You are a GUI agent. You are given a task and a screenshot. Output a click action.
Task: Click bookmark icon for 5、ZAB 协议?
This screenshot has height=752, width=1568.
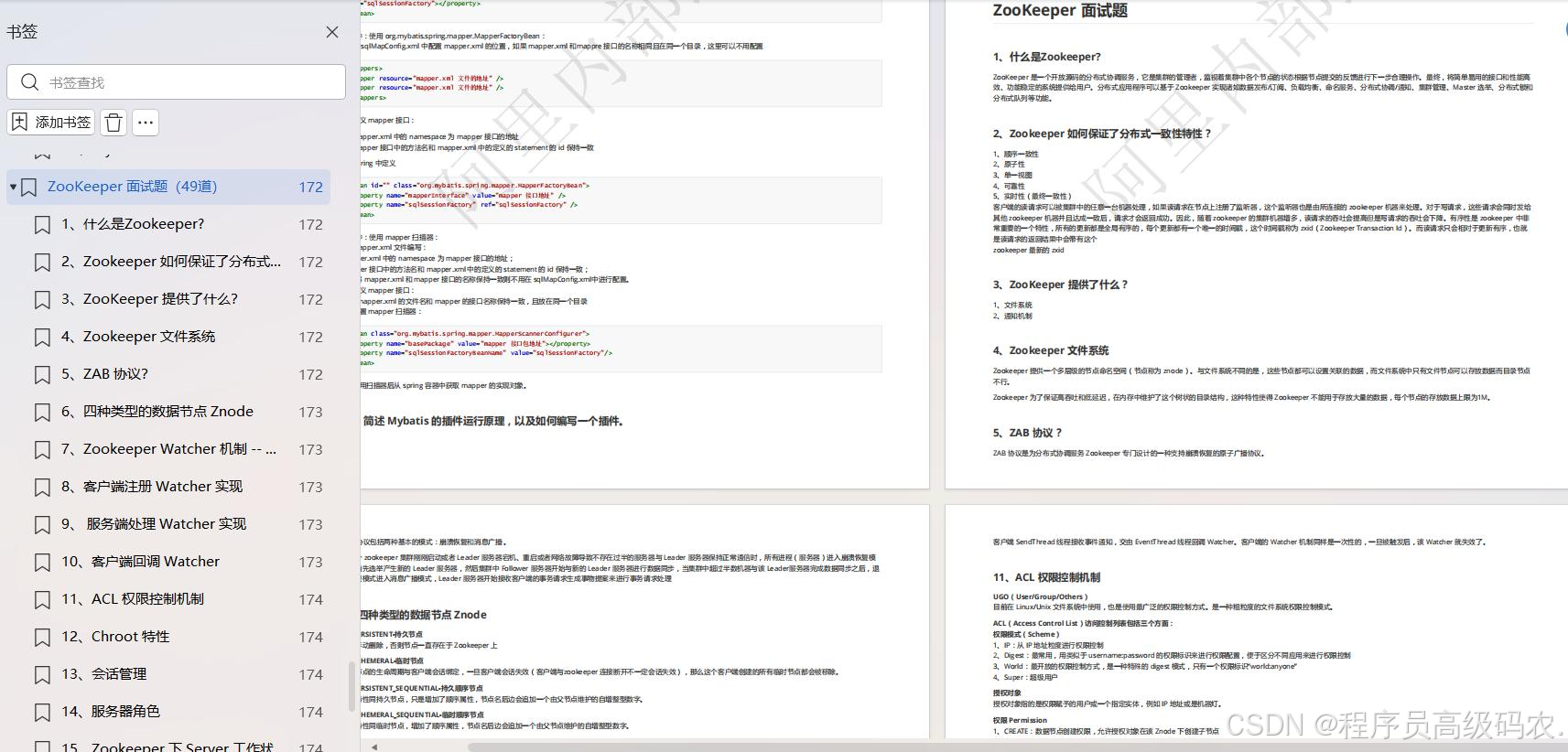(x=42, y=375)
